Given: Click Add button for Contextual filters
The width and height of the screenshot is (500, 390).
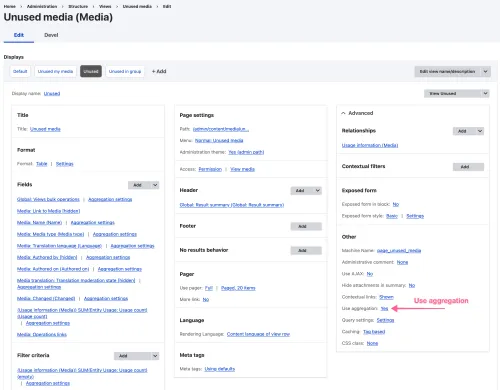Looking at the screenshot, I should (468, 167).
